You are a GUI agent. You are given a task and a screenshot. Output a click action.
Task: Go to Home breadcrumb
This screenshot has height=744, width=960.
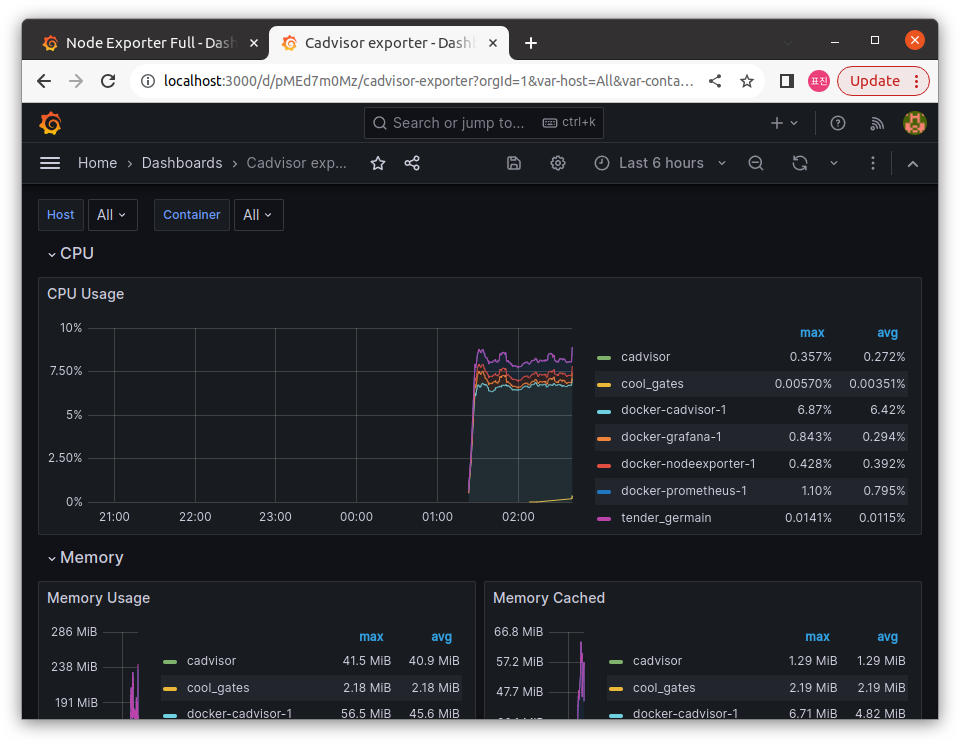97,163
